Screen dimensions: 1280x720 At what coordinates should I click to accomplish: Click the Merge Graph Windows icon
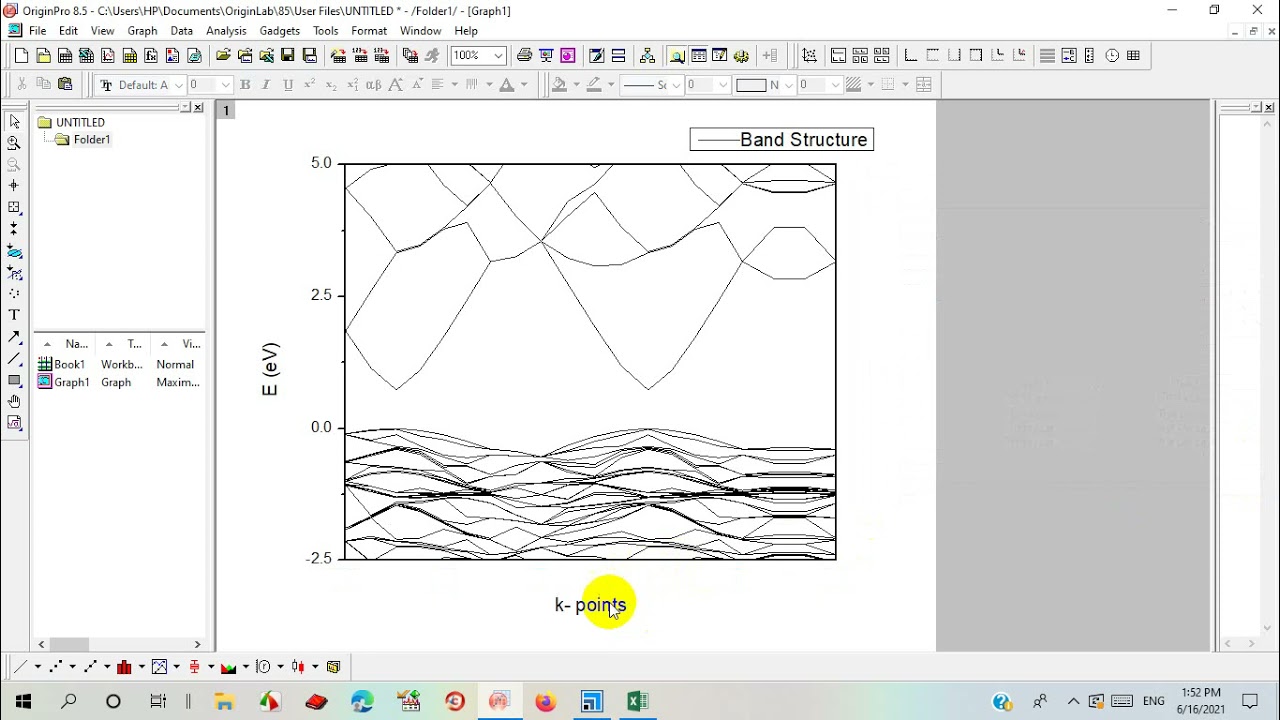click(x=882, y=56)
